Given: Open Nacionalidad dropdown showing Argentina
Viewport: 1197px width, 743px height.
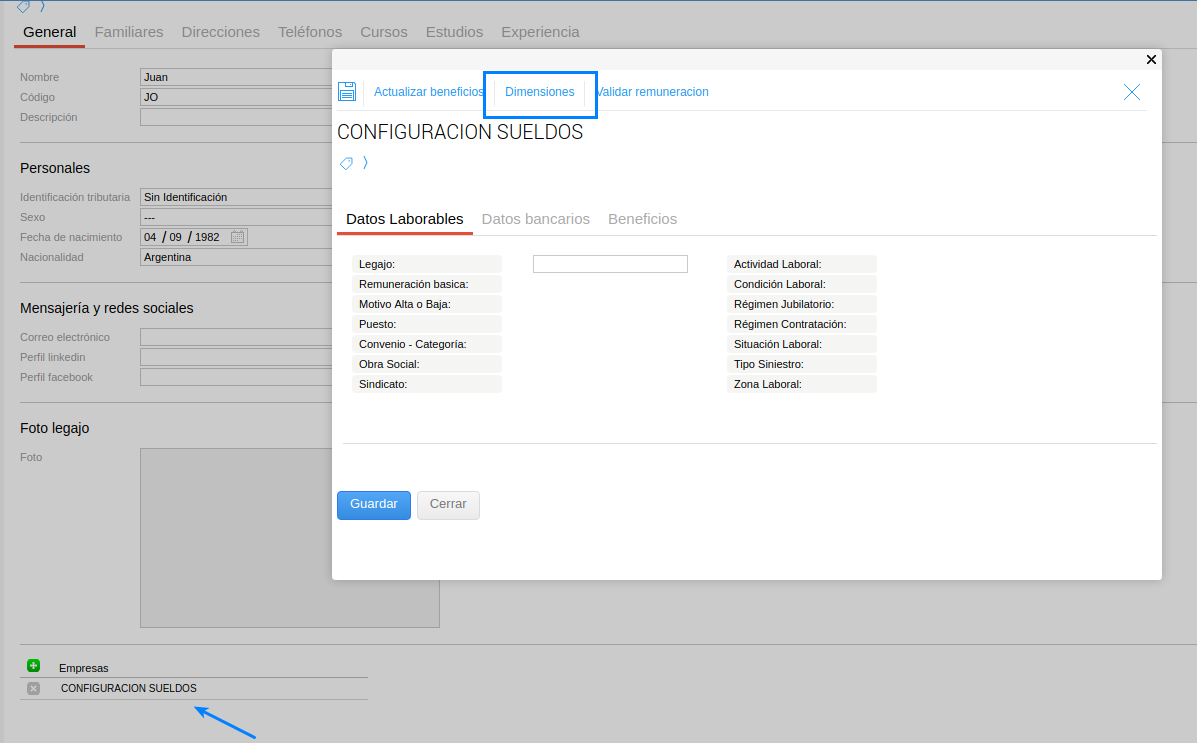Looking at the screenshot, I should 236,257.
